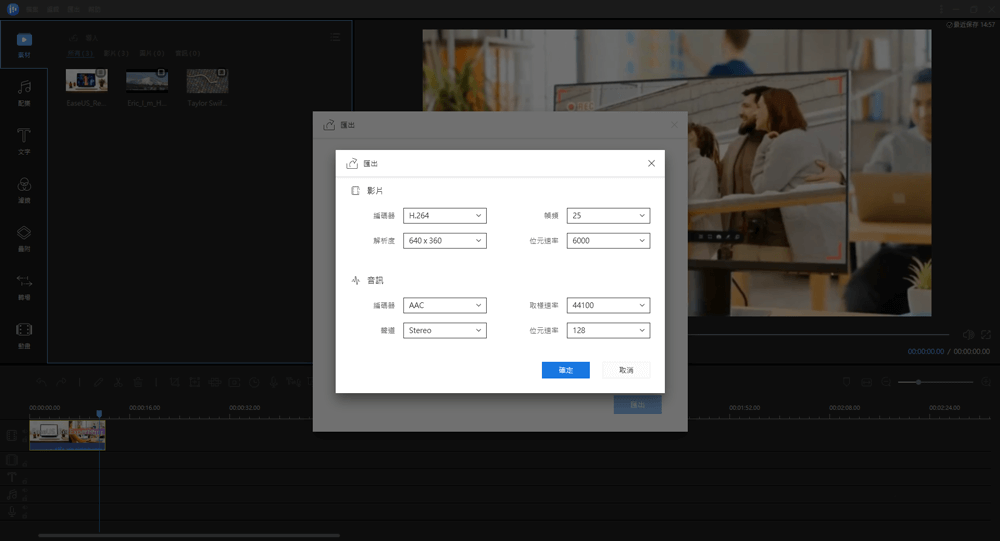The height and width of the screenshot is (541, 1000).
Task: Close the front 匯出 settings dialog
Action: pos(651,163)
